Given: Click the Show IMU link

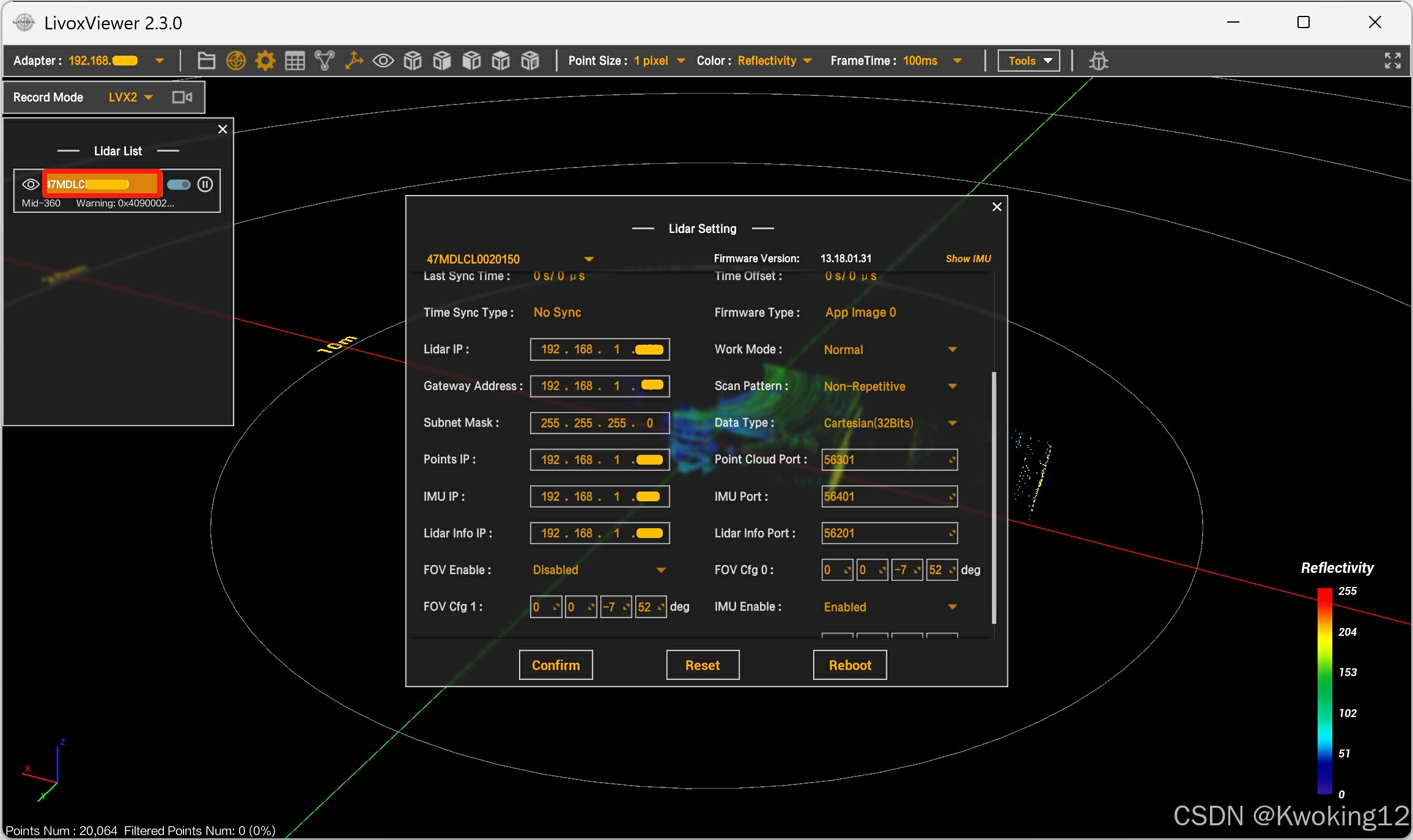Looking at the screenshot, I should pos(968,259).
